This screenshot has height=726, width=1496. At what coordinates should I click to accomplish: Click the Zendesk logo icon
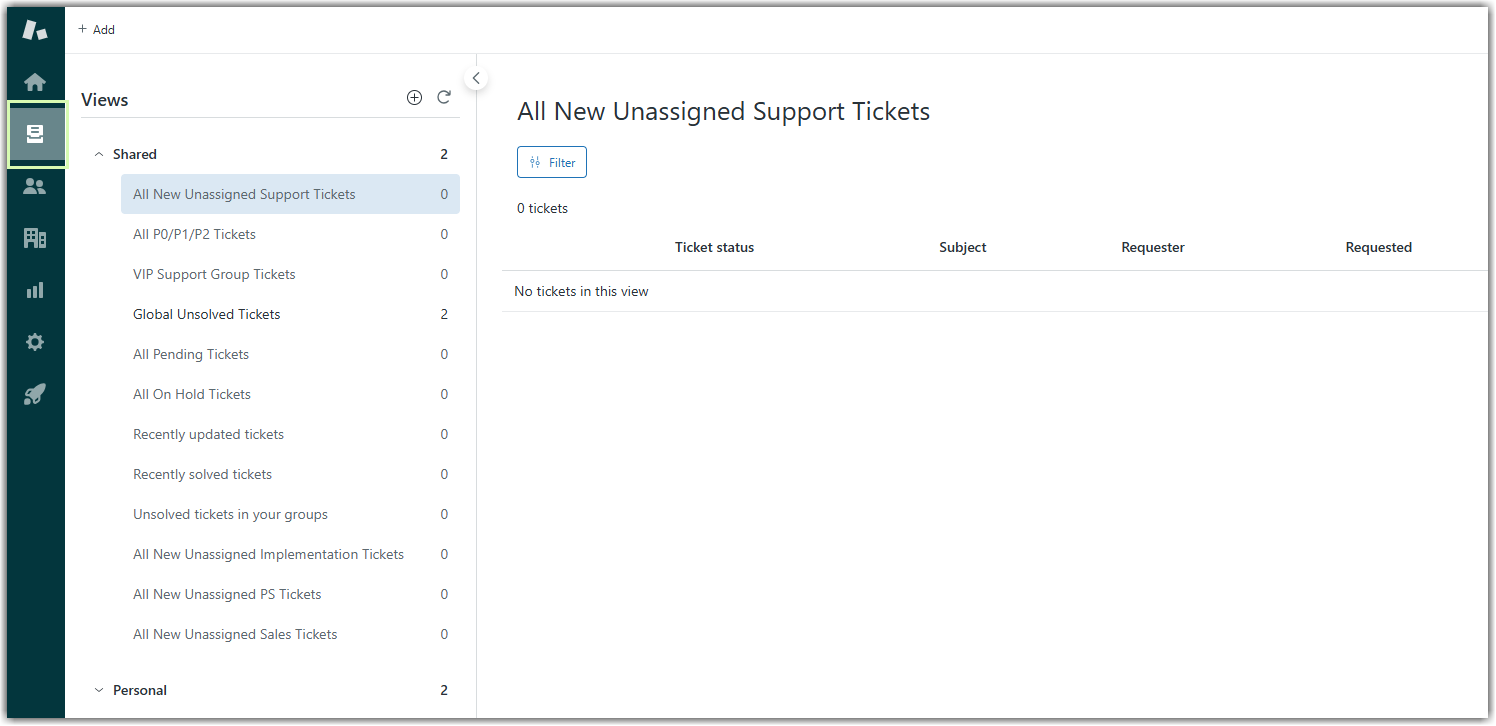35,30
